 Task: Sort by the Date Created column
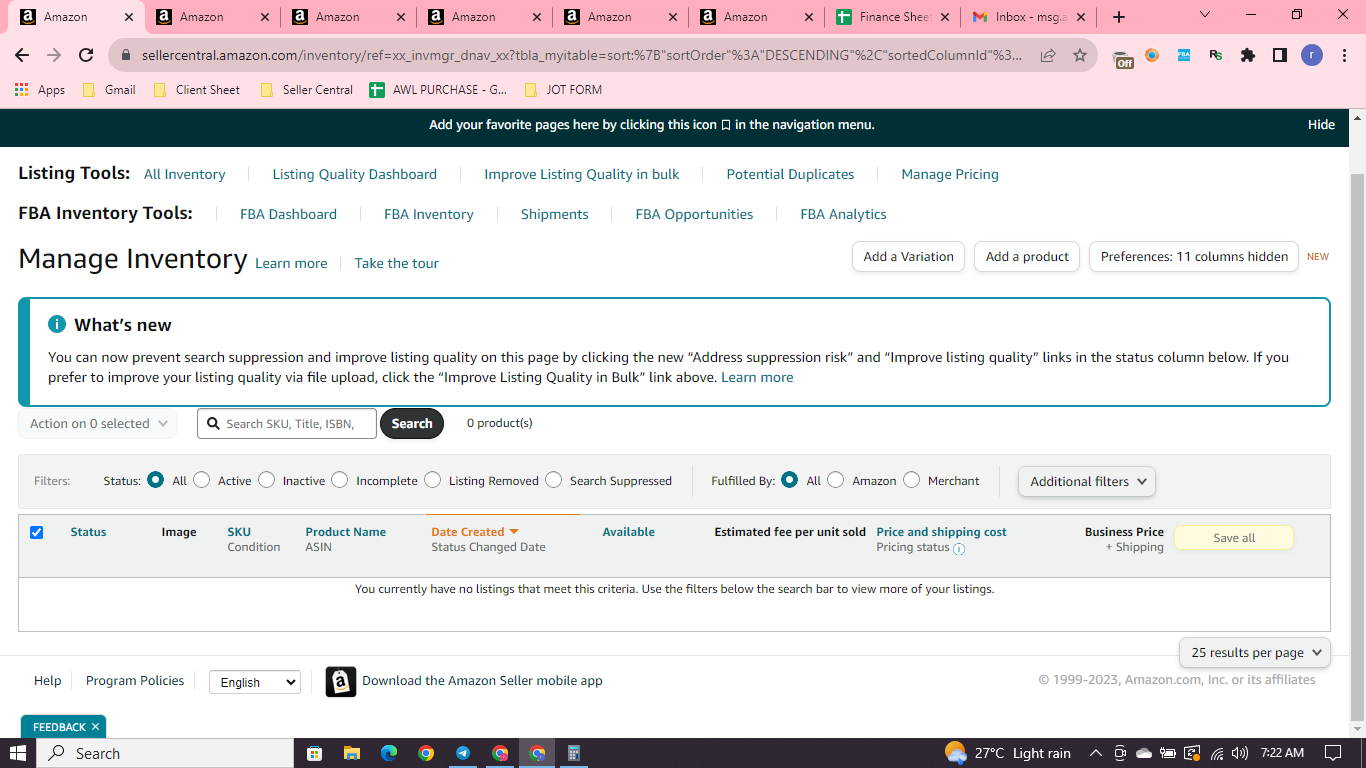click(x=474, y=532)
